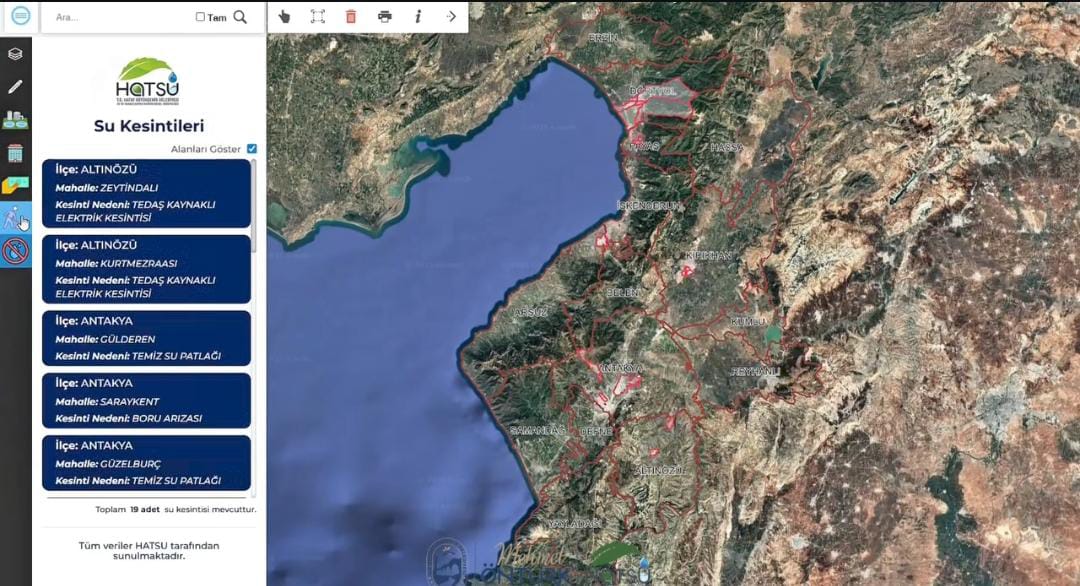The image size is (1080, 586).
Task: Select the pencil draw tool in sidebar
Action: point(15,87)
